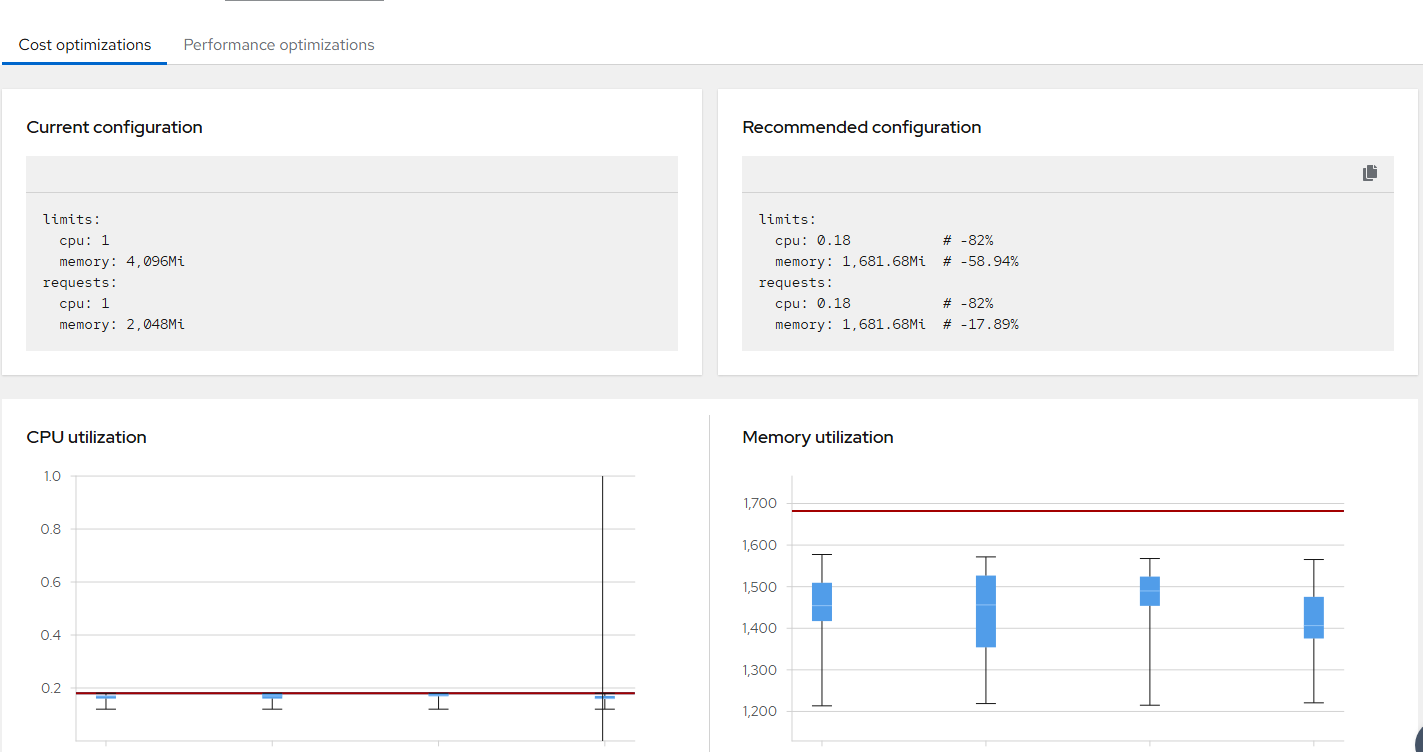Click the 1,500 label on the memory axis
1423x752 pixels.
pos(760,587)
